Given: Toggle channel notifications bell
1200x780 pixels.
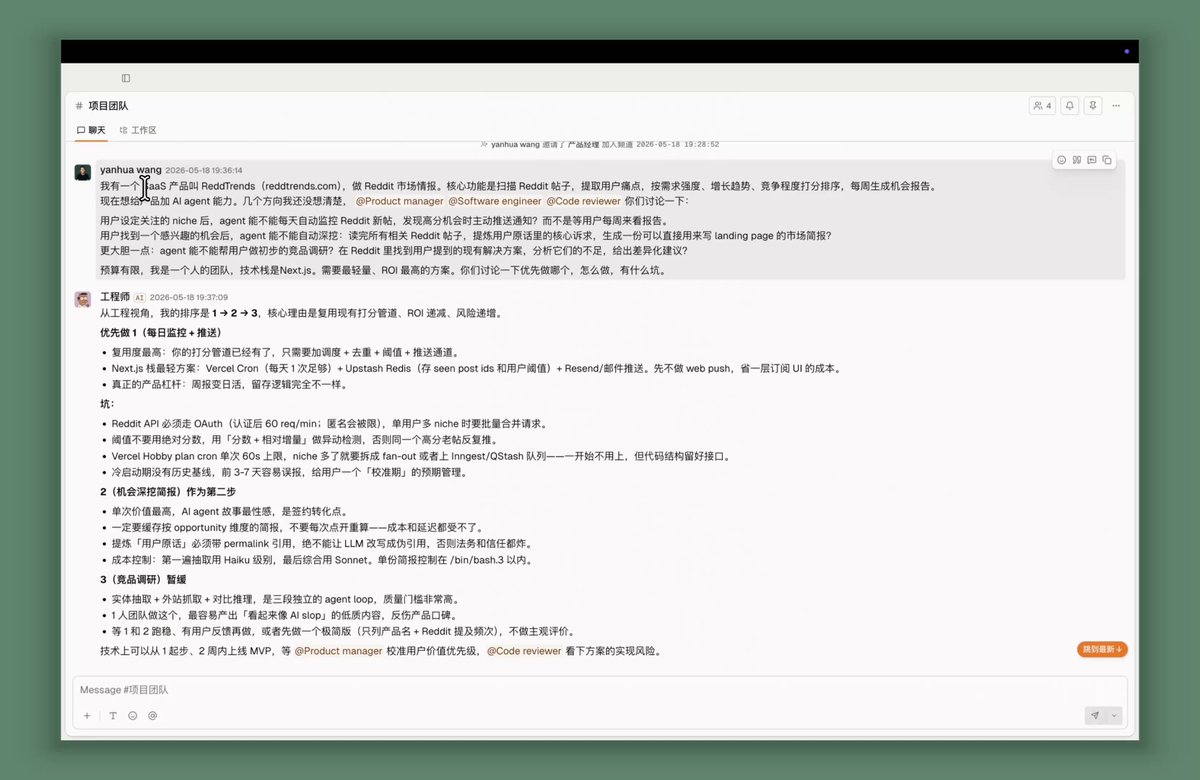Looking at the screenshot, I should (x=1069, y=105).
